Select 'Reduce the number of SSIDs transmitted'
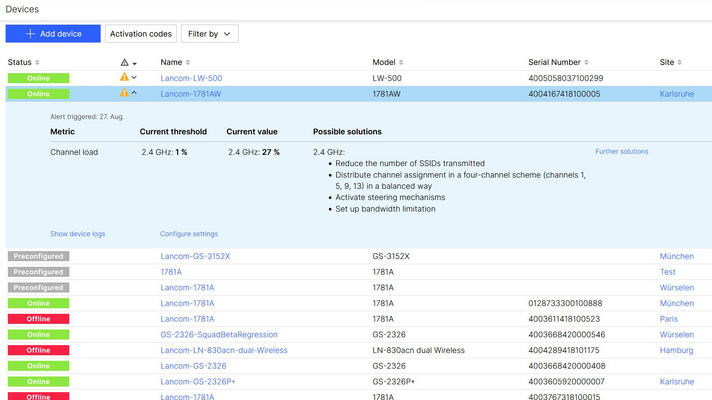The width and height of the screenshot is (712, 400). click(x=410, y=163)
